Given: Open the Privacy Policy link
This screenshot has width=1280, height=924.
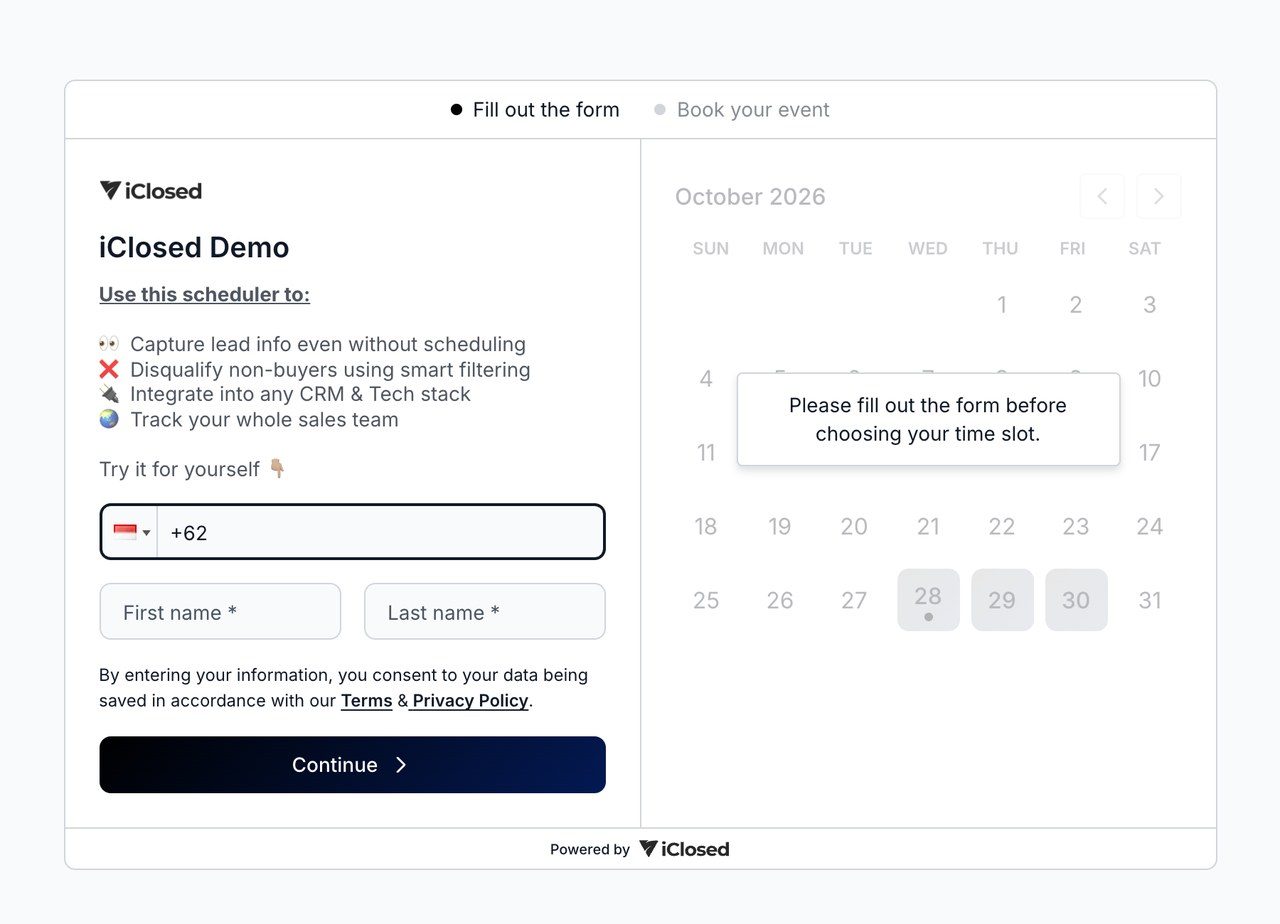Looking at the screenshot, I should 470,701.
